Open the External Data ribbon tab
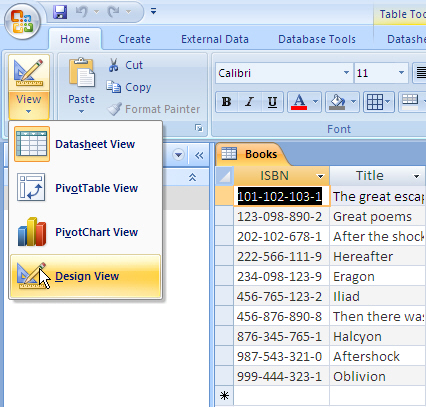This screenshot has width=426, height=407. (215, 39)
